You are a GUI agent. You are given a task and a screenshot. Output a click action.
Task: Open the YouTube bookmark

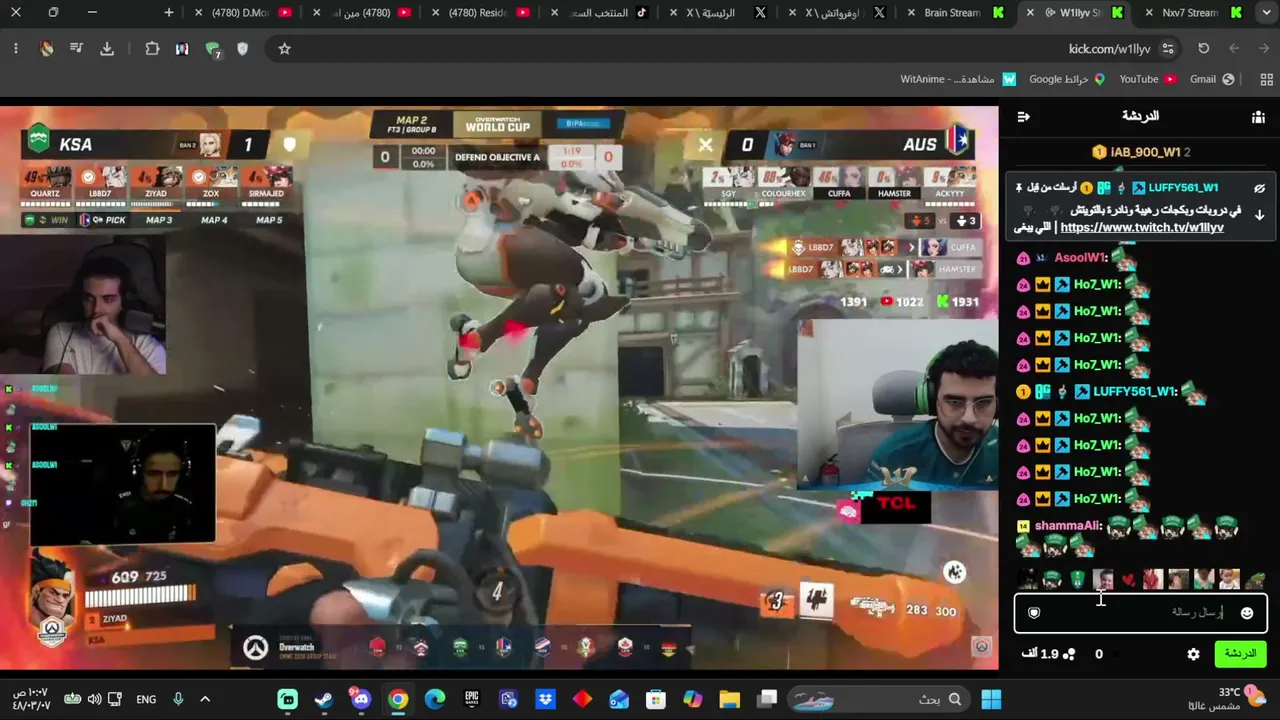pyautogui.click(x=1147, y=80)
